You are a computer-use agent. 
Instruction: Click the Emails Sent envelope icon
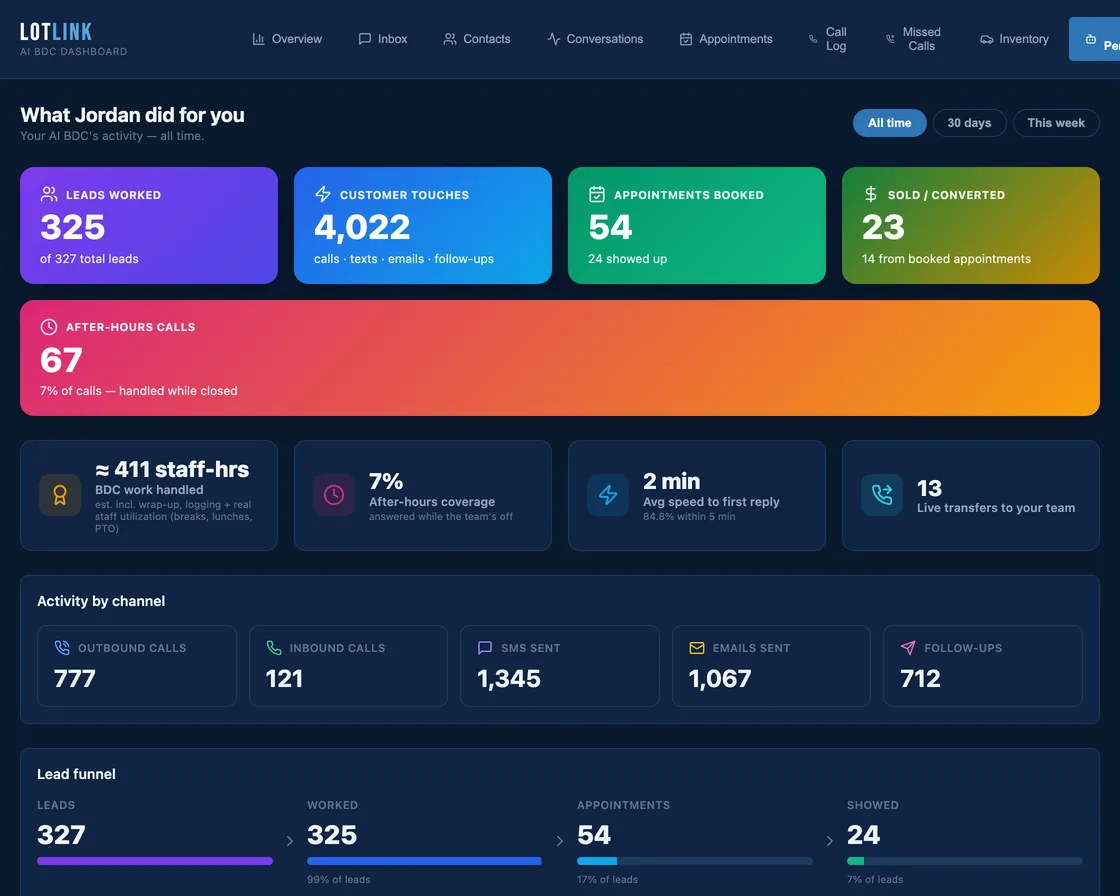[696, 647]
